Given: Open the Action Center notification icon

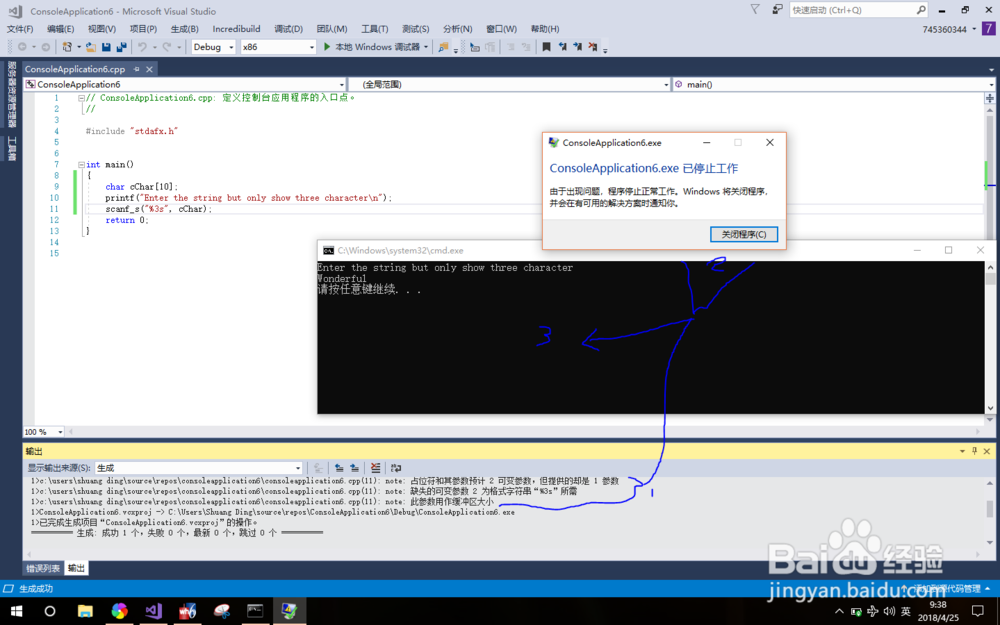Looking at the screenshot, I should click(x=978, y=611).
